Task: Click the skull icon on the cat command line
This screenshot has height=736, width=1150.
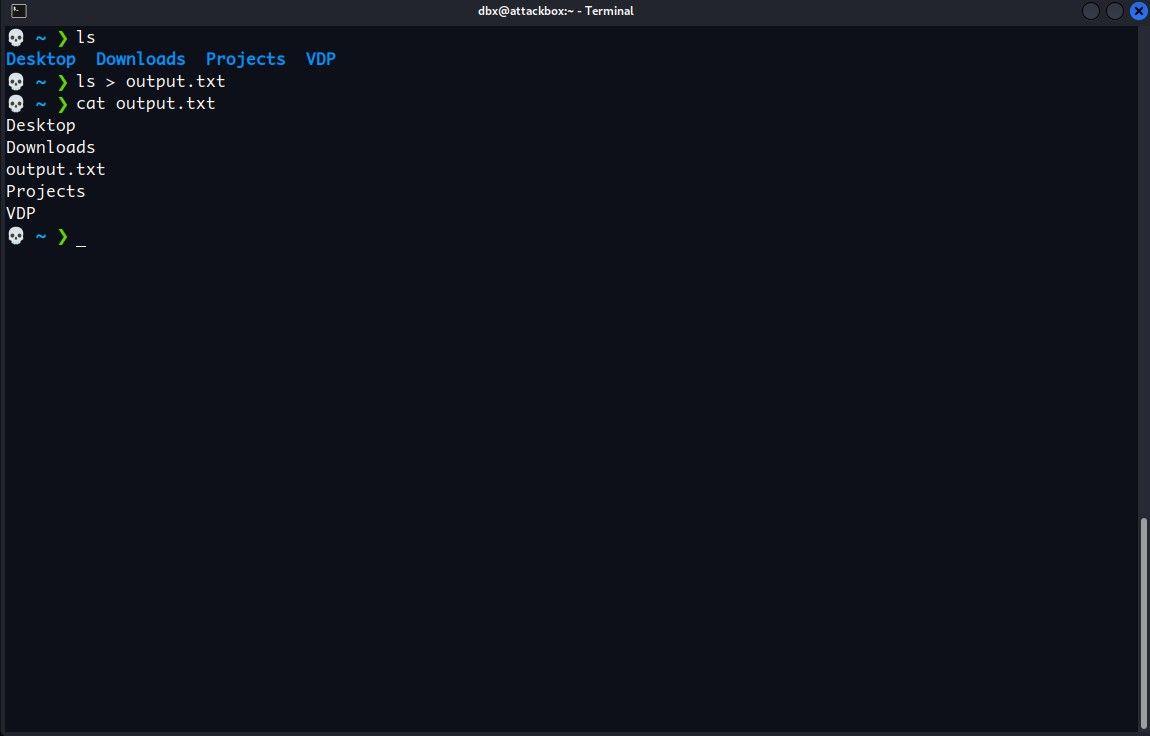Action: pyautogui.click(x=15, y=103)
